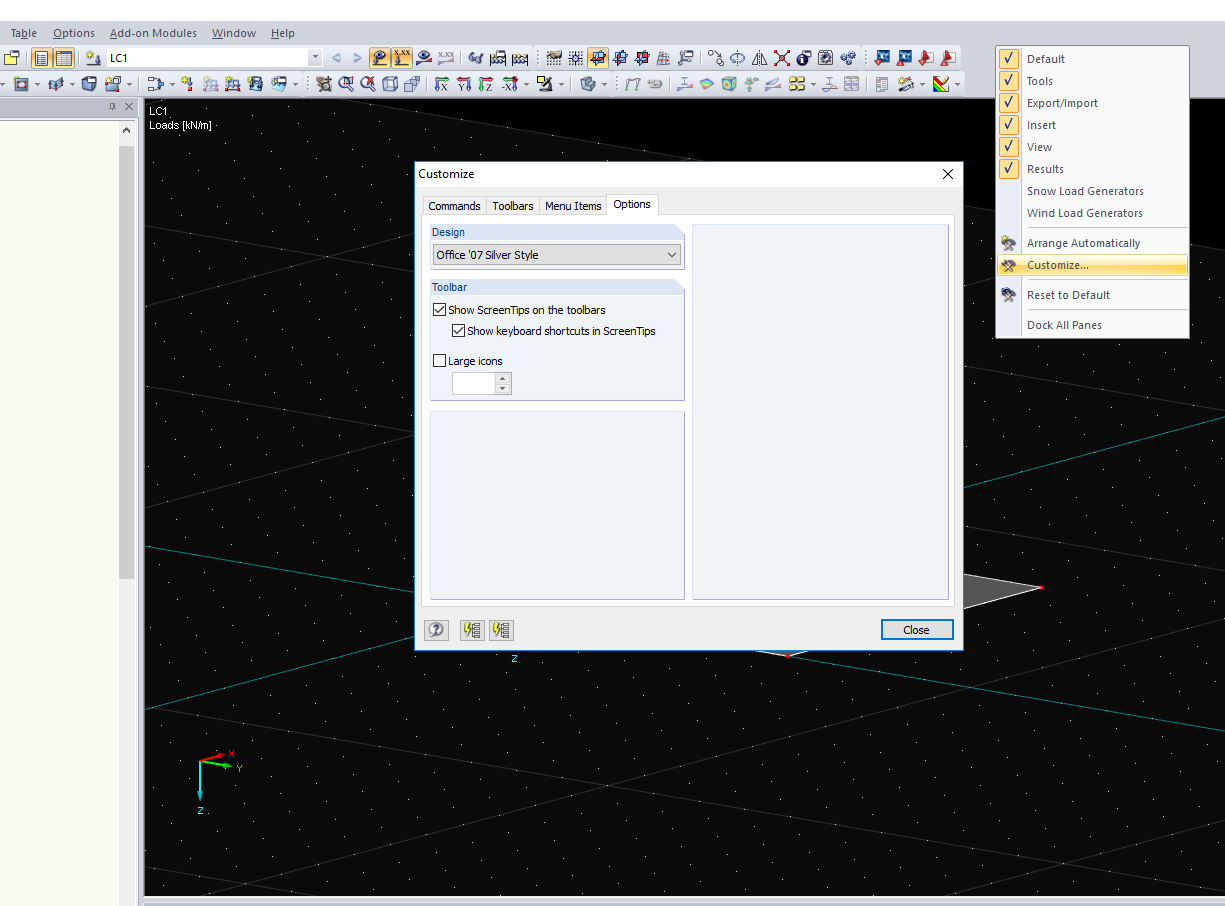
Task: Open the color scale icon on toolbar
Action: pos(941,84)
